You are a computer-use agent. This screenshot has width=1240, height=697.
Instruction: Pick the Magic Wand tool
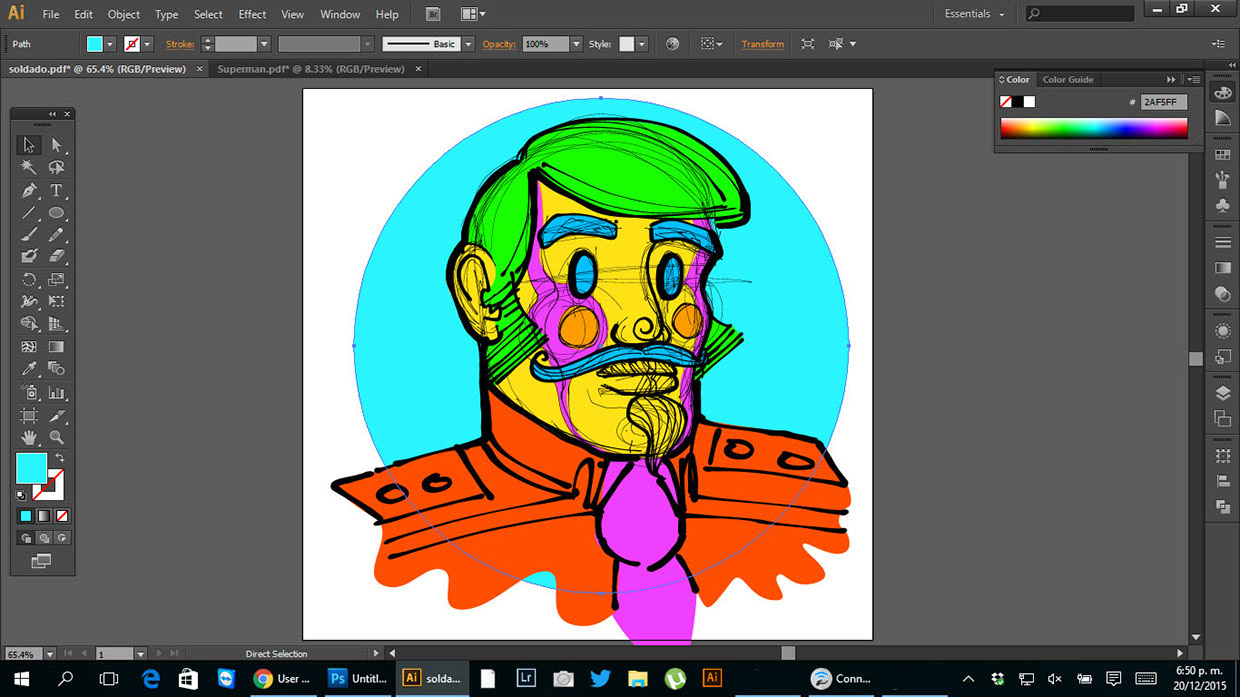pyautogui.click(x=29, y=167)
